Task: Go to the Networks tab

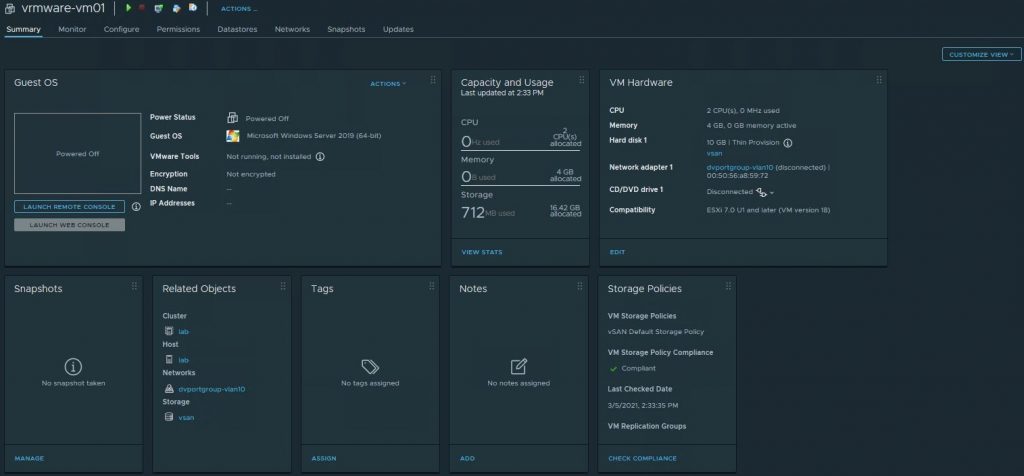Action: [292, 29]
